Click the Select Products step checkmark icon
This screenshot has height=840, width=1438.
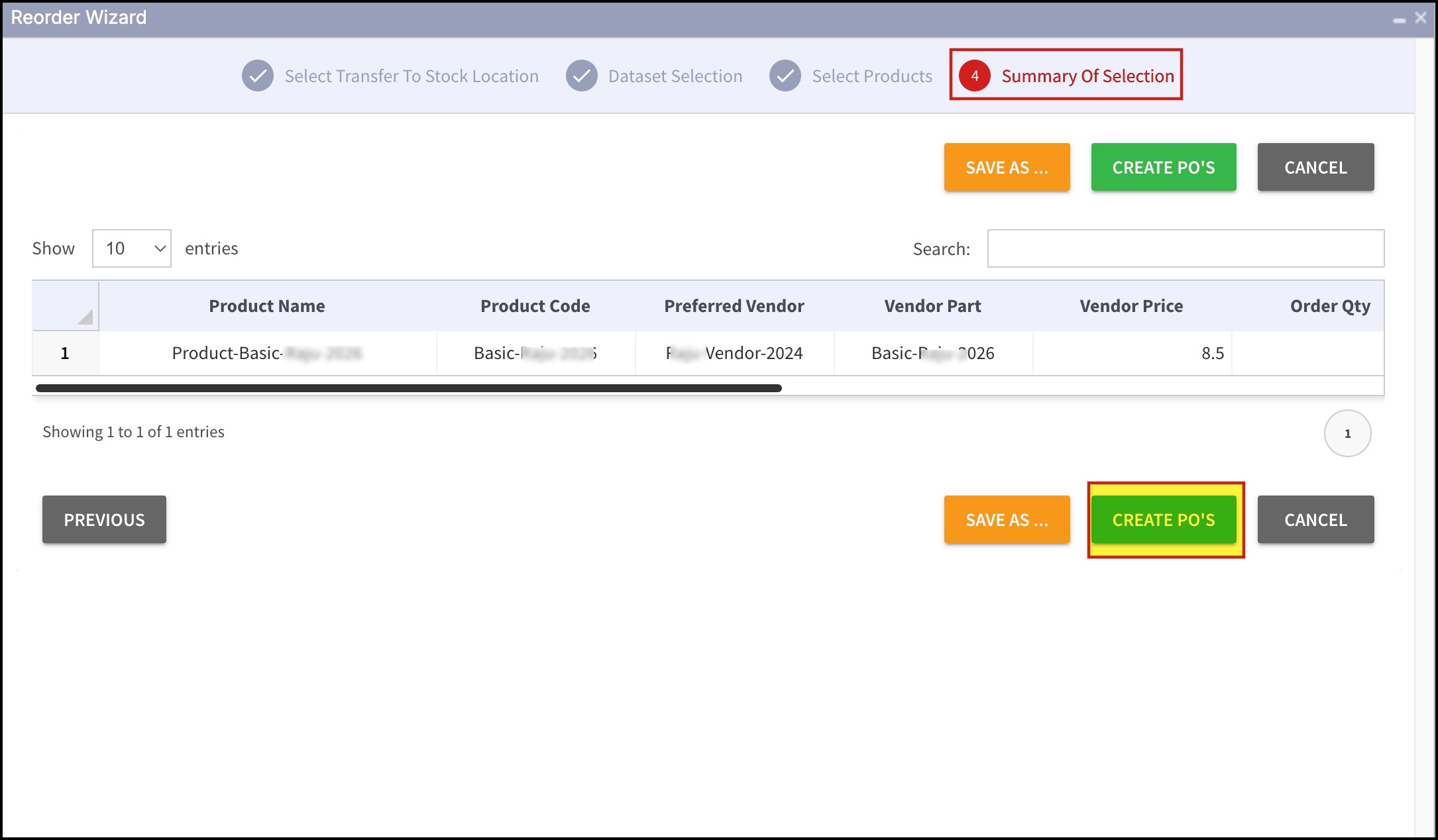[785, 76]
